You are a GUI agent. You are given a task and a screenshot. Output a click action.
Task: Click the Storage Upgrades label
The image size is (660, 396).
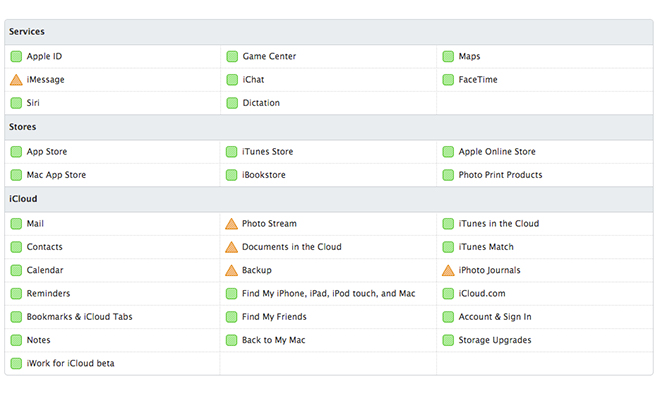click(x=495, y=340)
